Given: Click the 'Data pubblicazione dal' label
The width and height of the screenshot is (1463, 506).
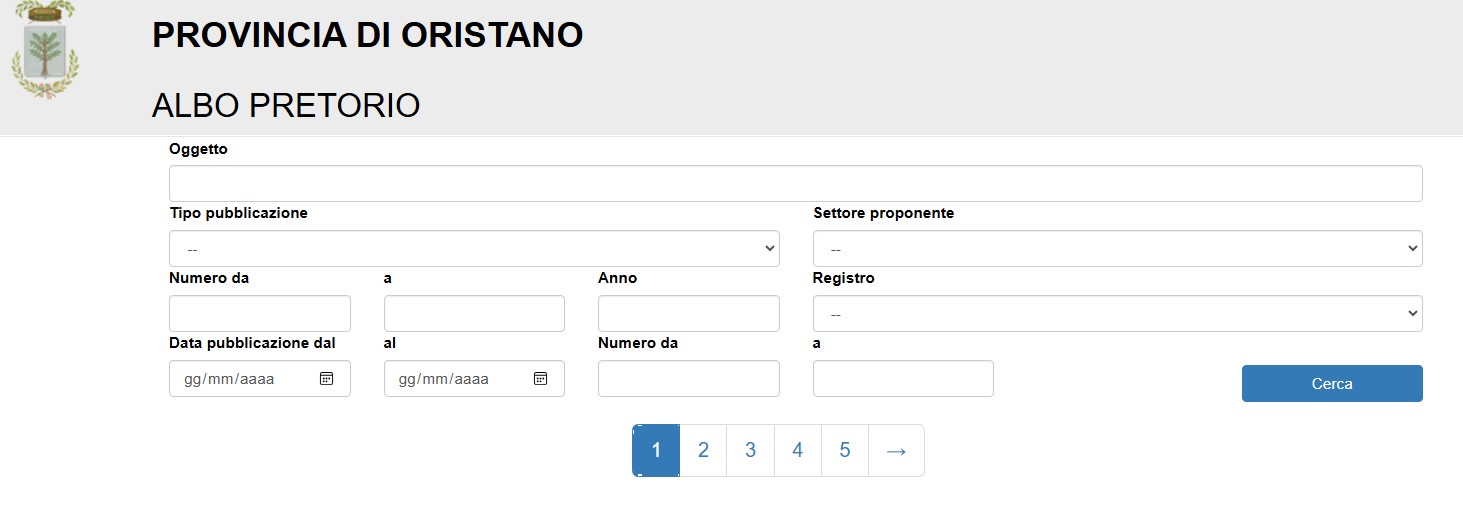Looking at the screenshot, I should (x=252, y=343).
